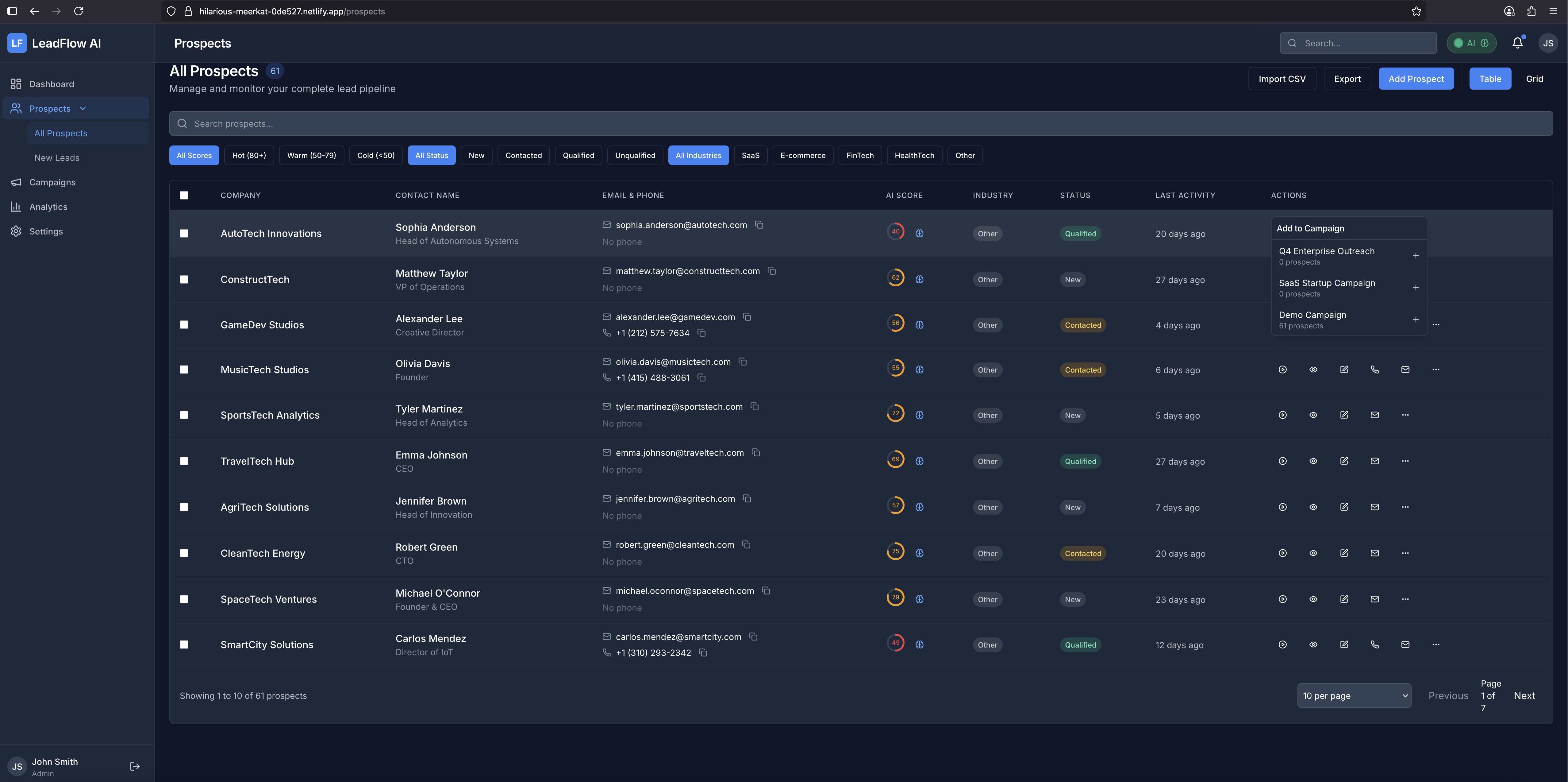The image size is (1568, 782).
Task: Switch to Grid view
Action: coord(1534,79)
